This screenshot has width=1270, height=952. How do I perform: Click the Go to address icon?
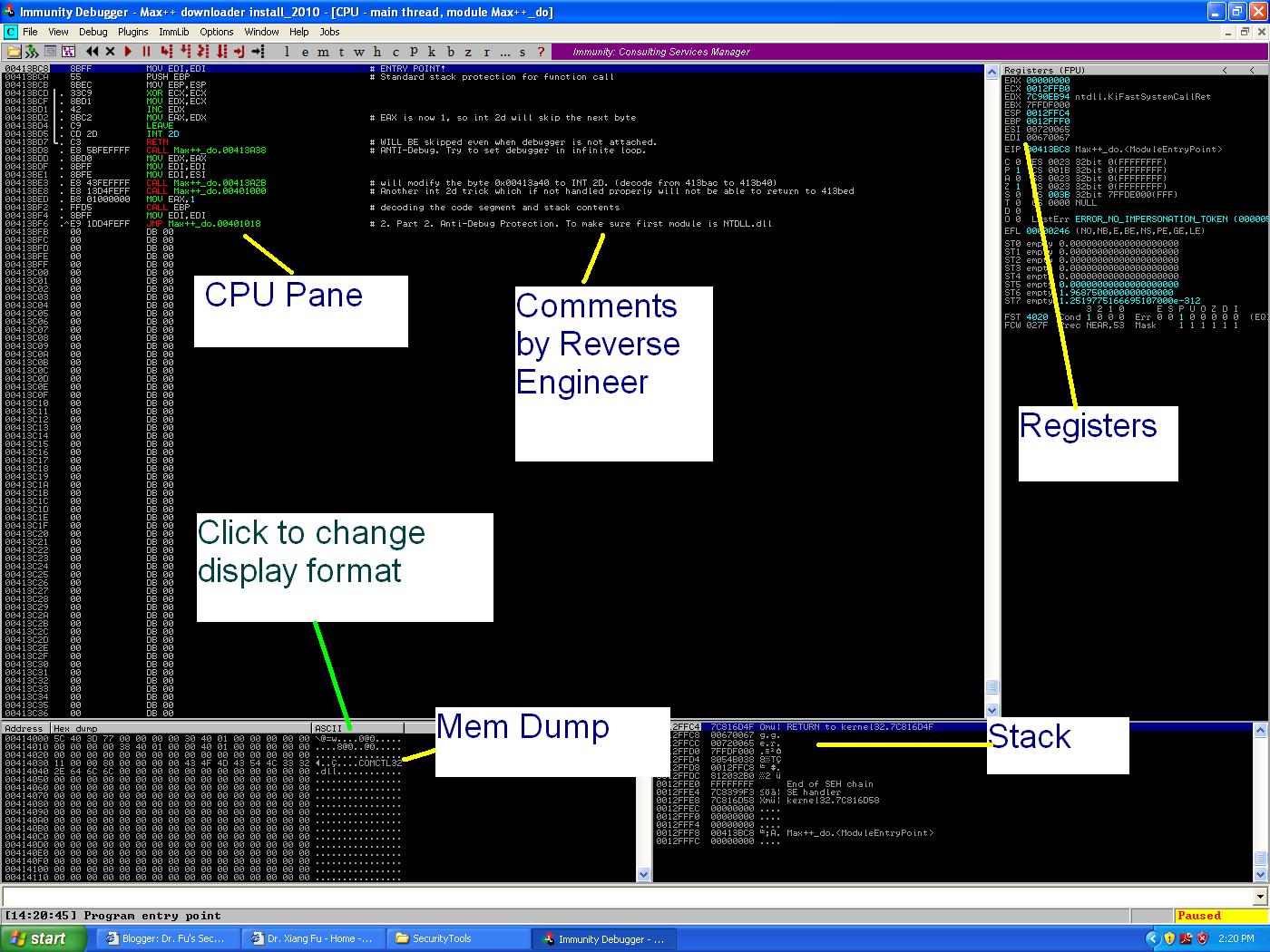tap(258, 52)
